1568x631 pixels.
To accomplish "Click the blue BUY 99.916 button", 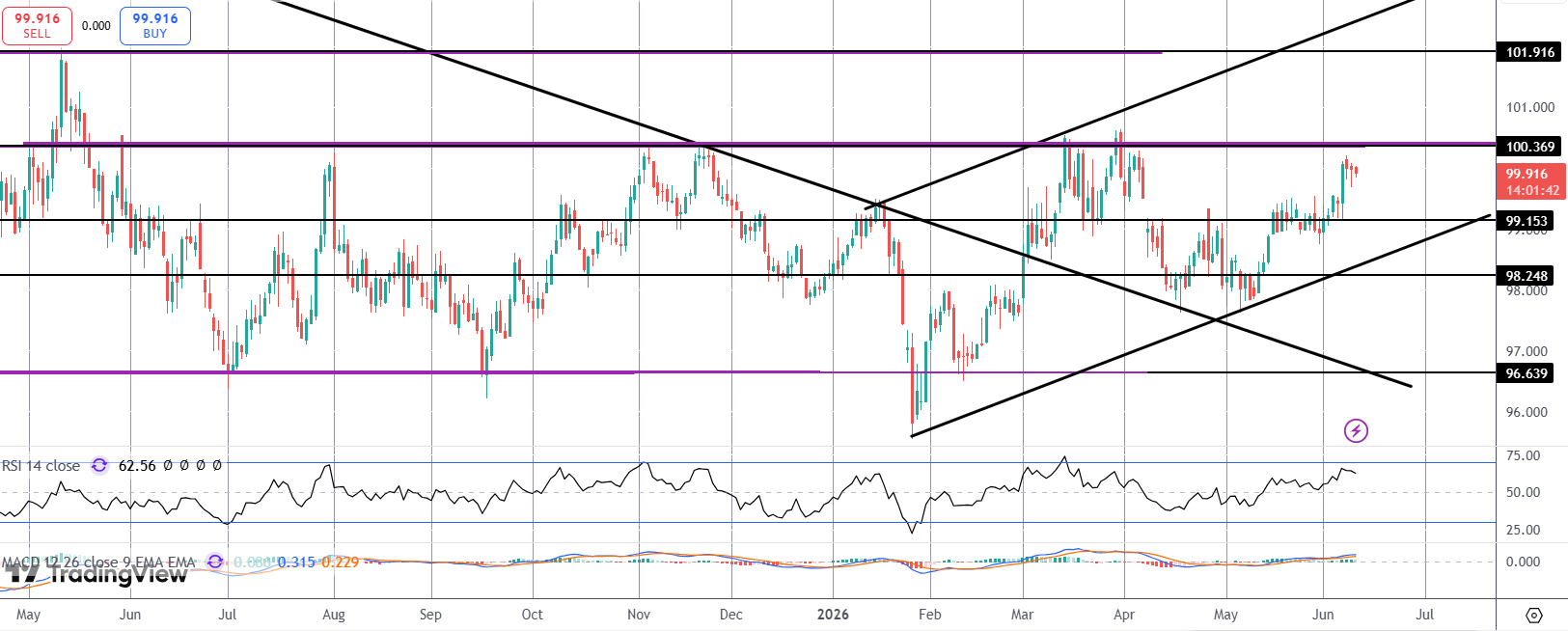I will 155,25.
